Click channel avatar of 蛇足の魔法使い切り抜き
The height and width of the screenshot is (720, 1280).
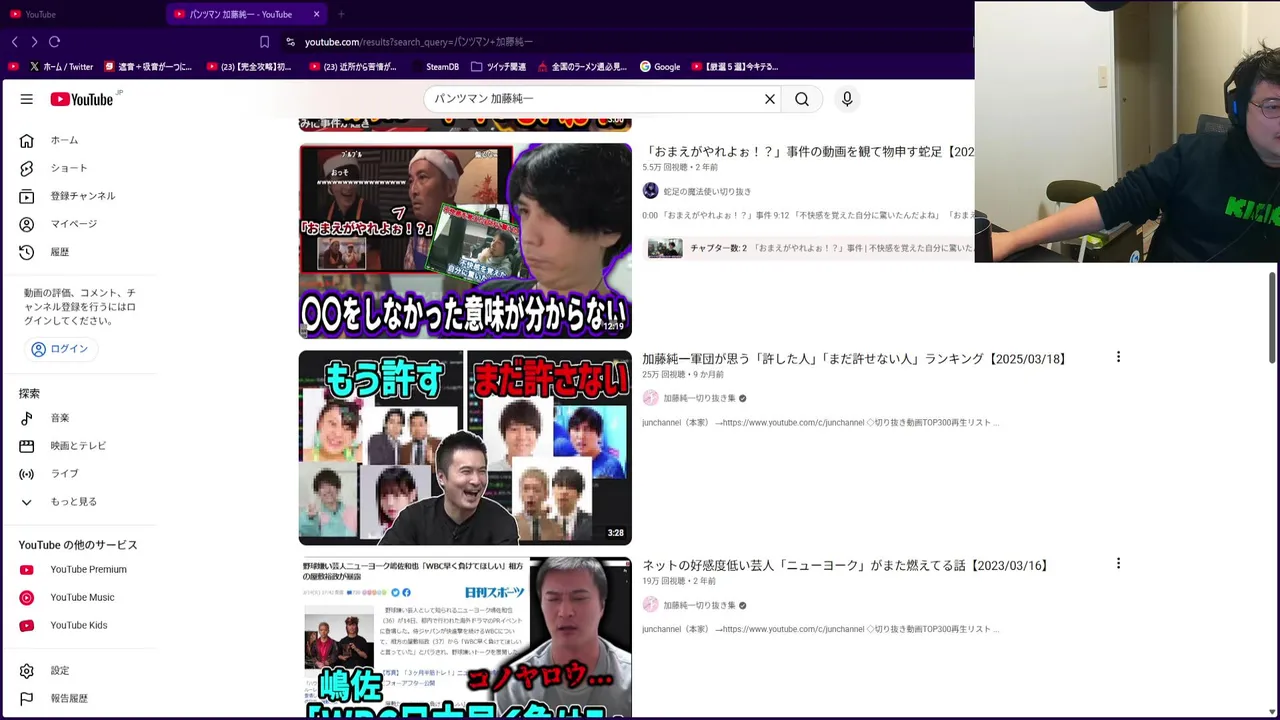click(651, 191)
